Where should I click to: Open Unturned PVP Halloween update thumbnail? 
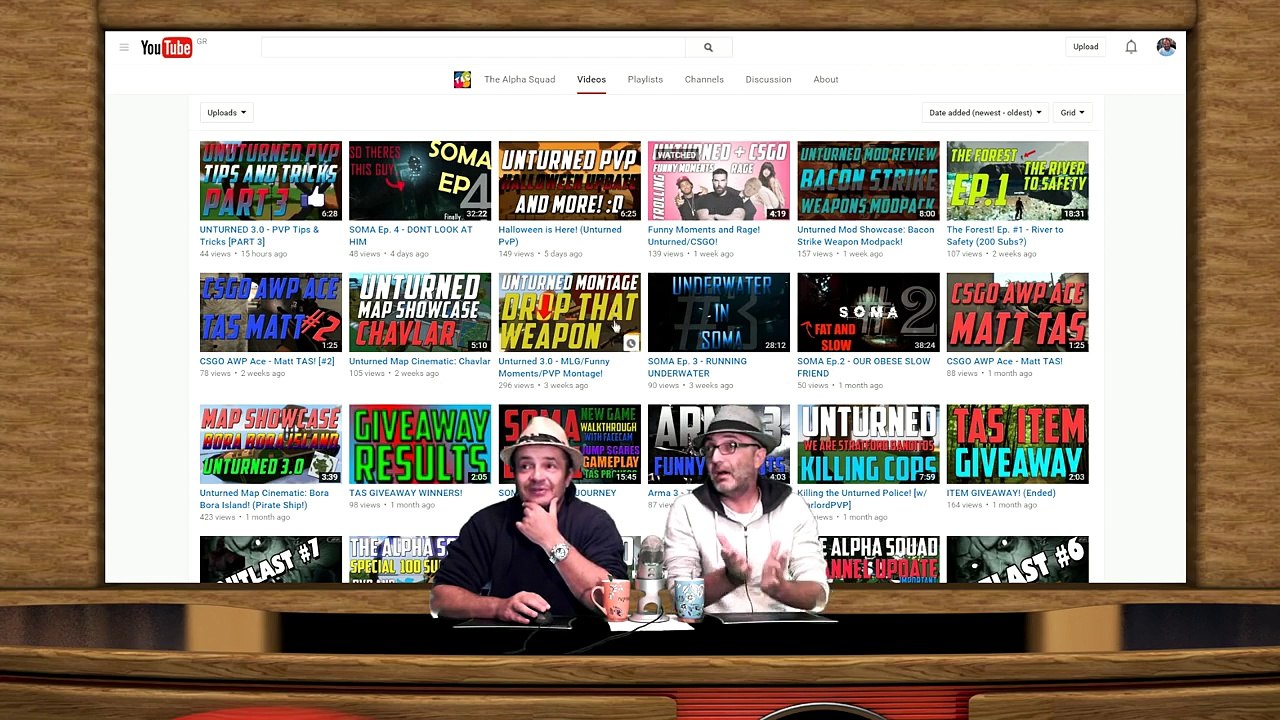coord(569,181)
